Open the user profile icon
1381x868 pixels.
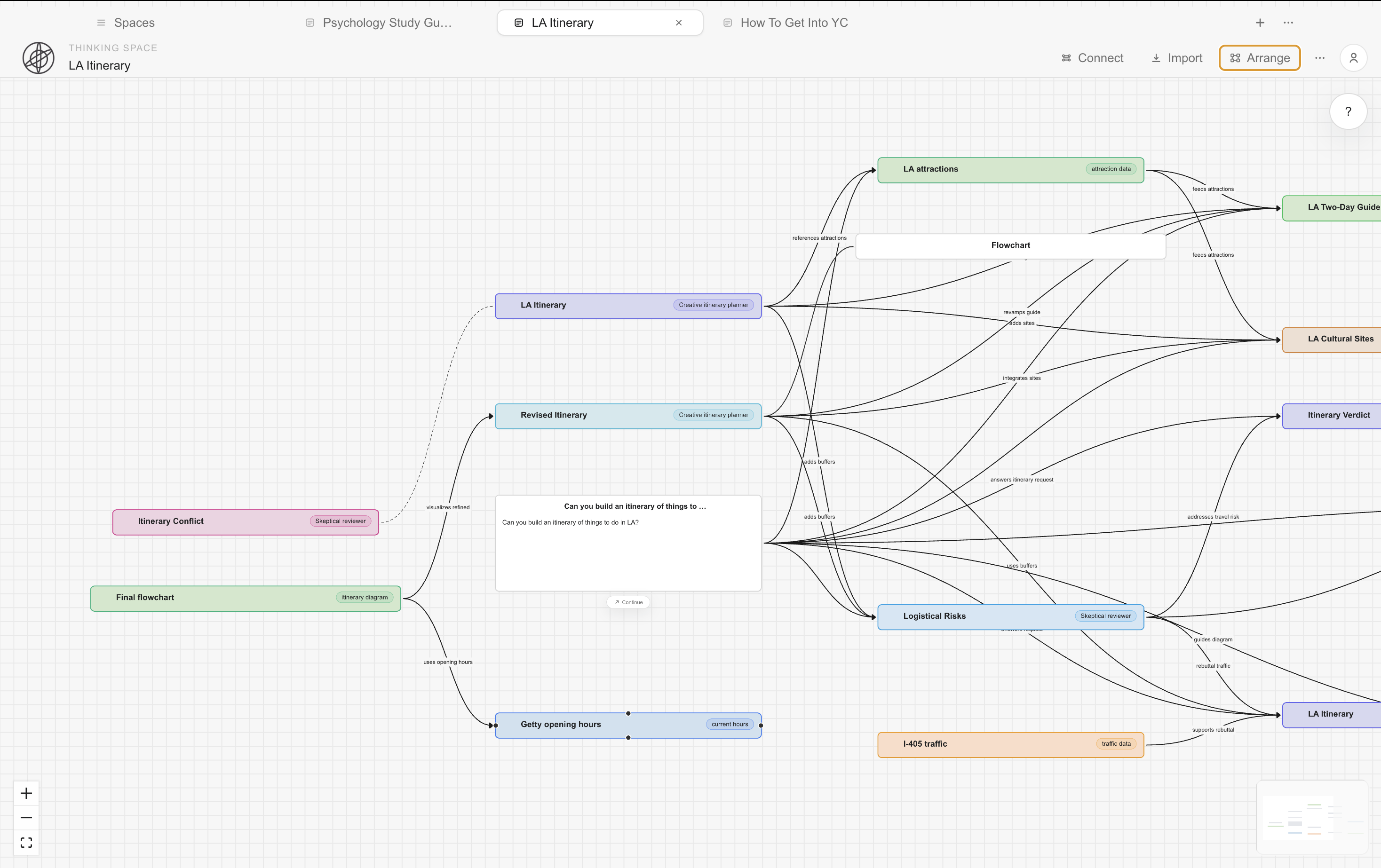tap(1353, 58)
